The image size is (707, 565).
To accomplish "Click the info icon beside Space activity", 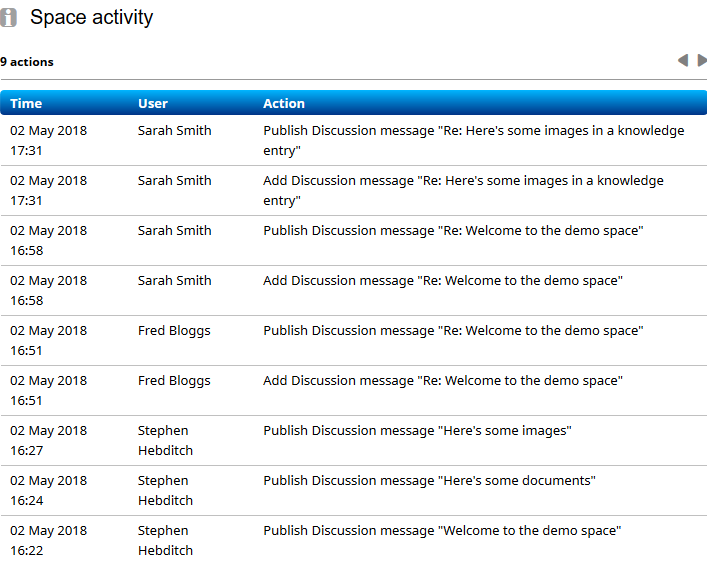I will [8, 18].
